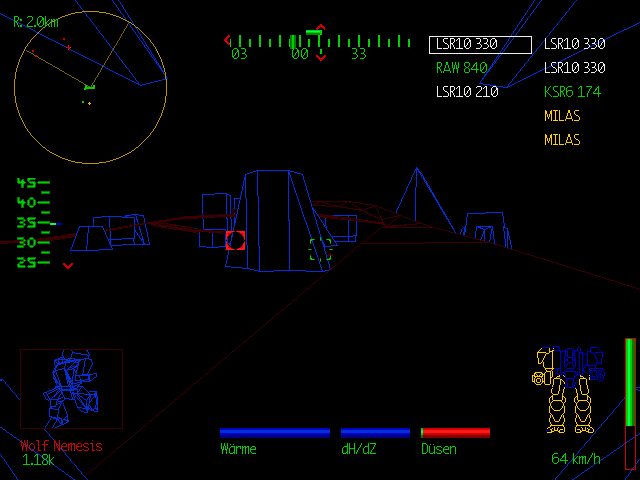Select the LSR10 210 weapon entry
Screen dimensions: 640x480
(x=467, y=92)
